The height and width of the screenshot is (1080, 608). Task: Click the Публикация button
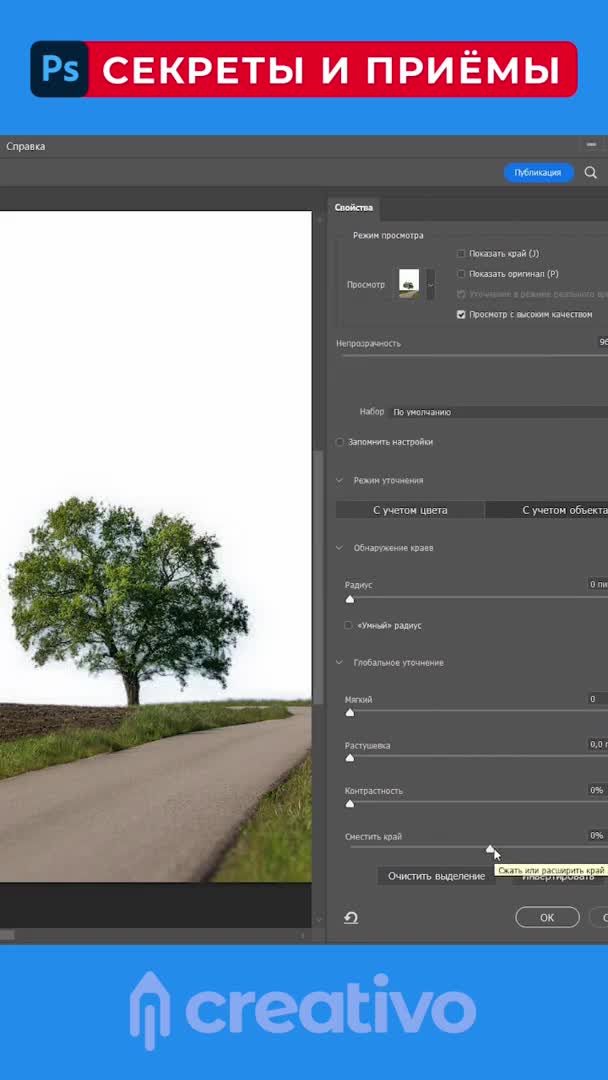(538, 173)
